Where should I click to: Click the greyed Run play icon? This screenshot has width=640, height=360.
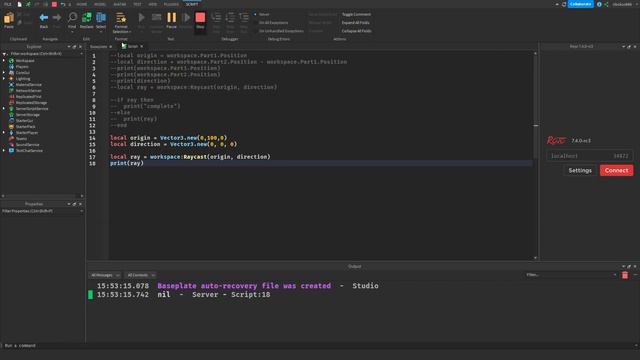coord(142,17)
